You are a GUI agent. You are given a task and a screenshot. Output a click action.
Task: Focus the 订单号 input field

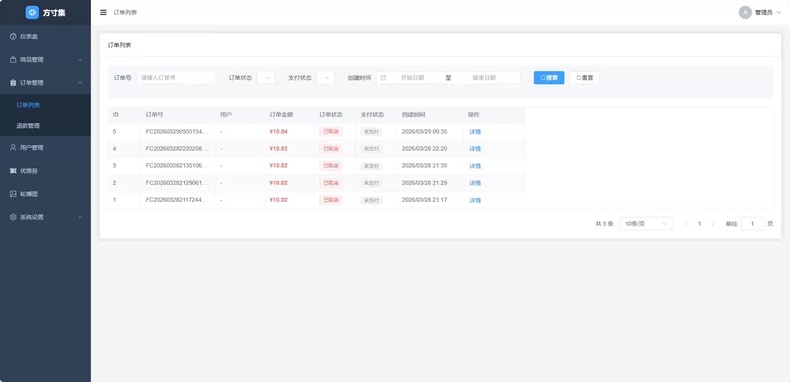point(176,78)
